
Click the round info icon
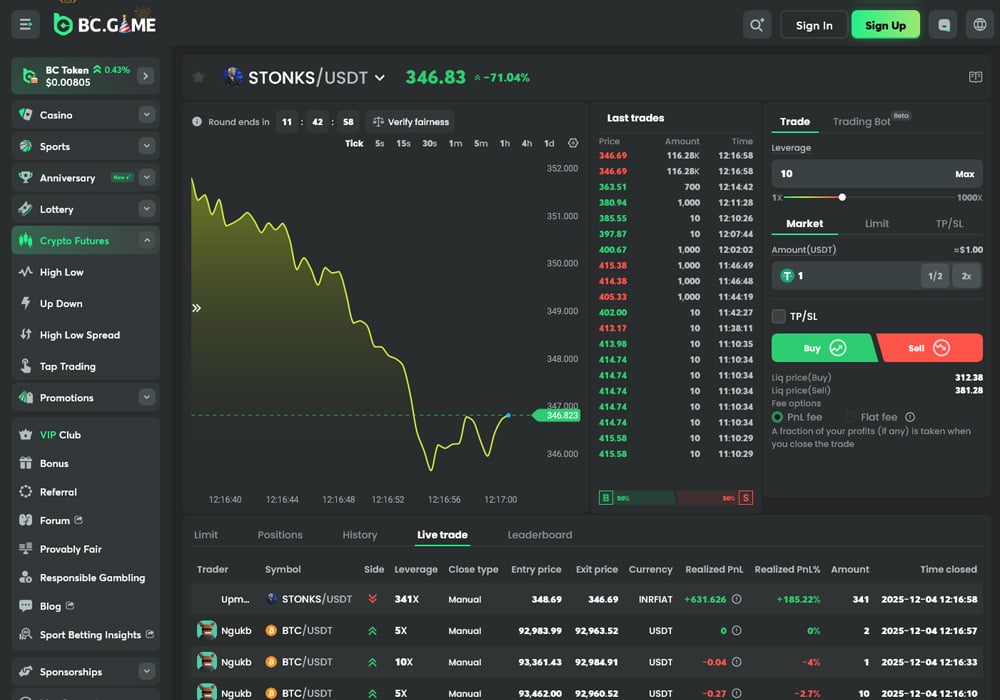coord(197,121)
